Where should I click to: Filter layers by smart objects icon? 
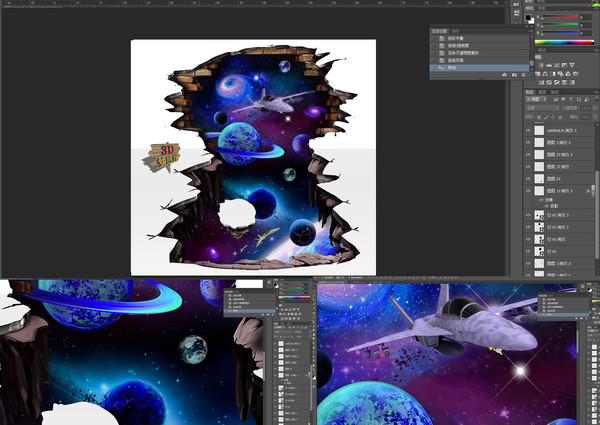coord(586,99)
